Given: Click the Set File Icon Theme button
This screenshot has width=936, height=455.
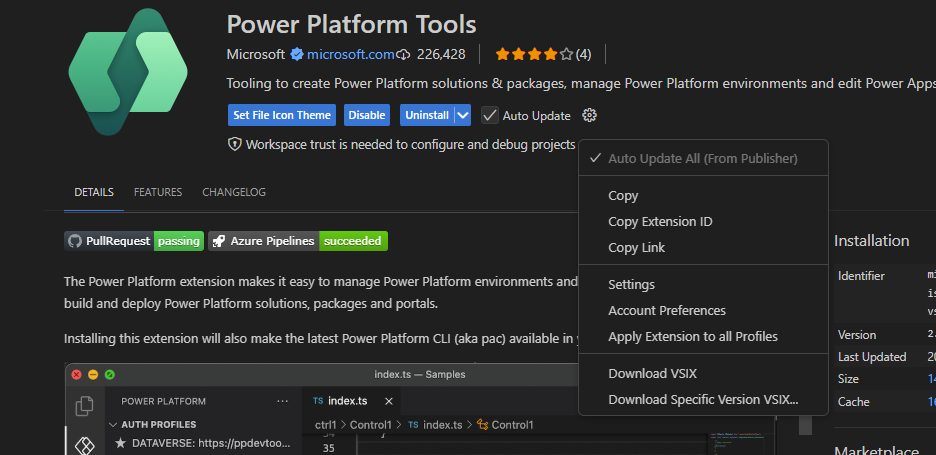Looking at the screenshot, I should (282, 115).
